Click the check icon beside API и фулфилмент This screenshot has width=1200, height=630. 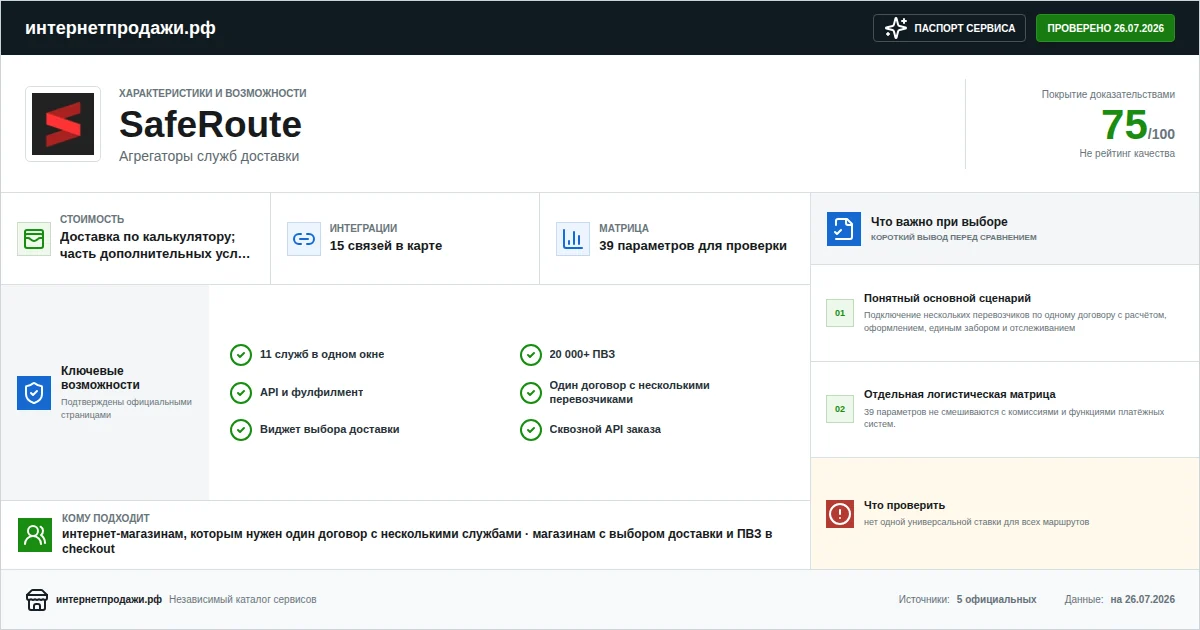(241, 392)
